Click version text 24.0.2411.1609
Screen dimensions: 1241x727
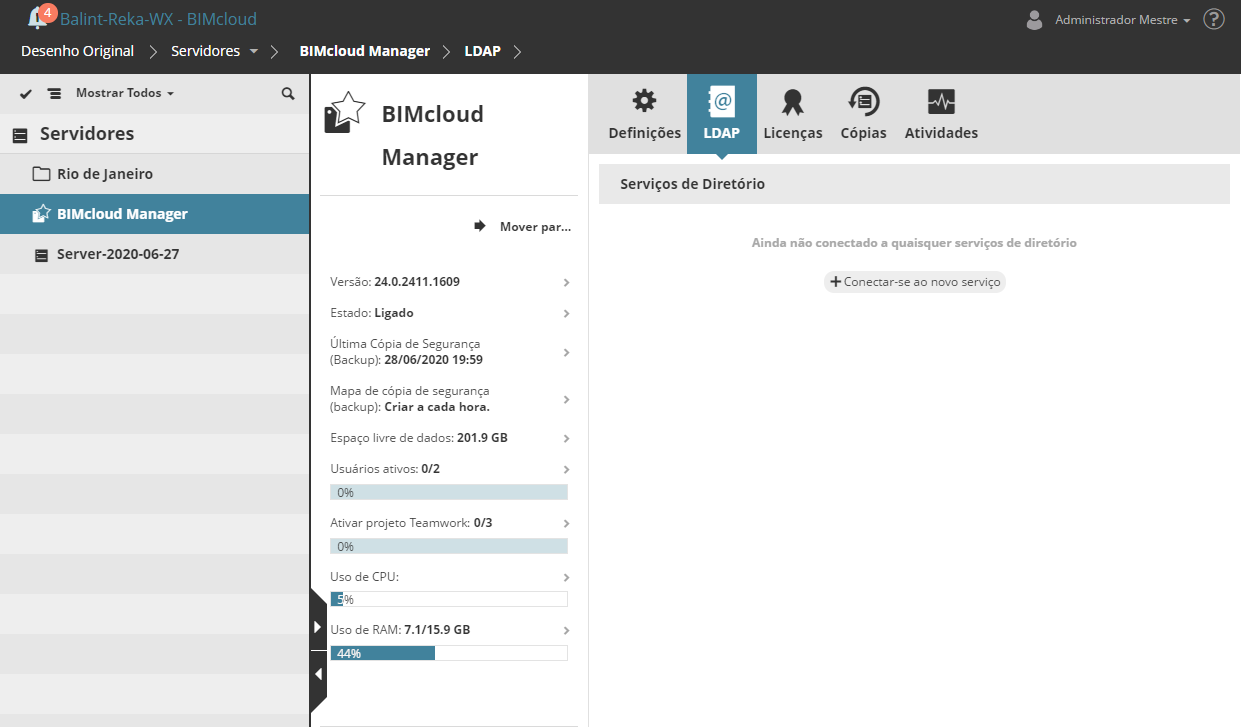[x=417, y=282]
